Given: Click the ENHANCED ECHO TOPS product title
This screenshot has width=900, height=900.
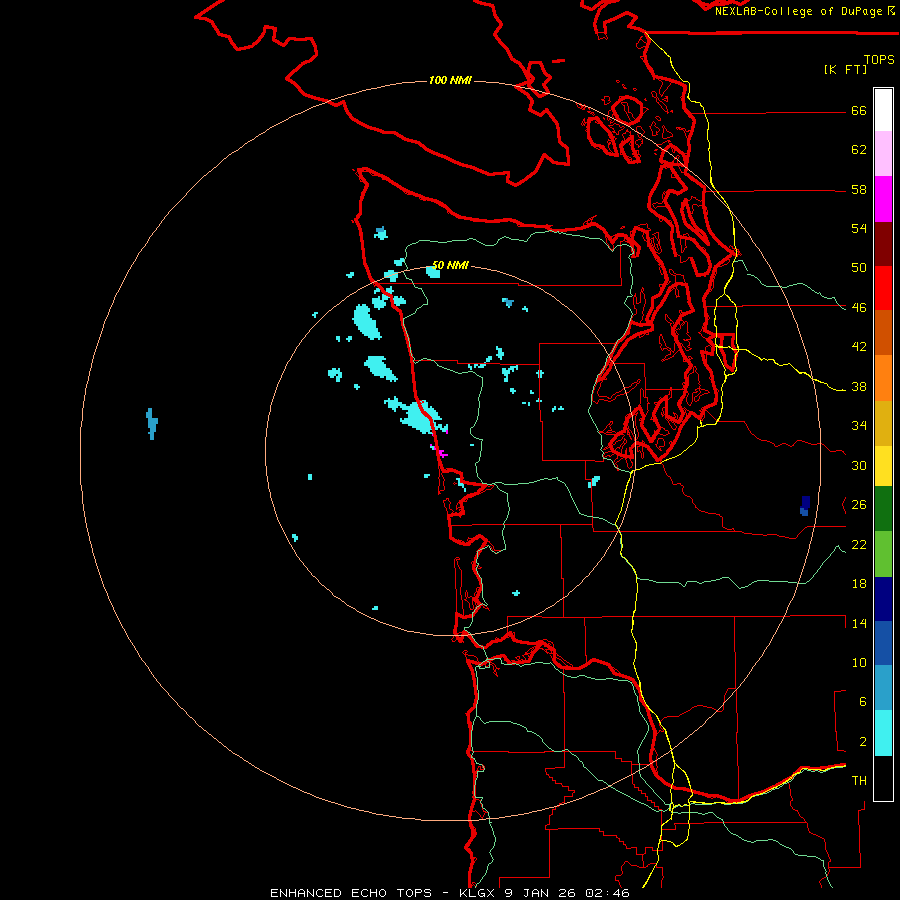Looking at the screenshot, I should click(x=351, y=893).
